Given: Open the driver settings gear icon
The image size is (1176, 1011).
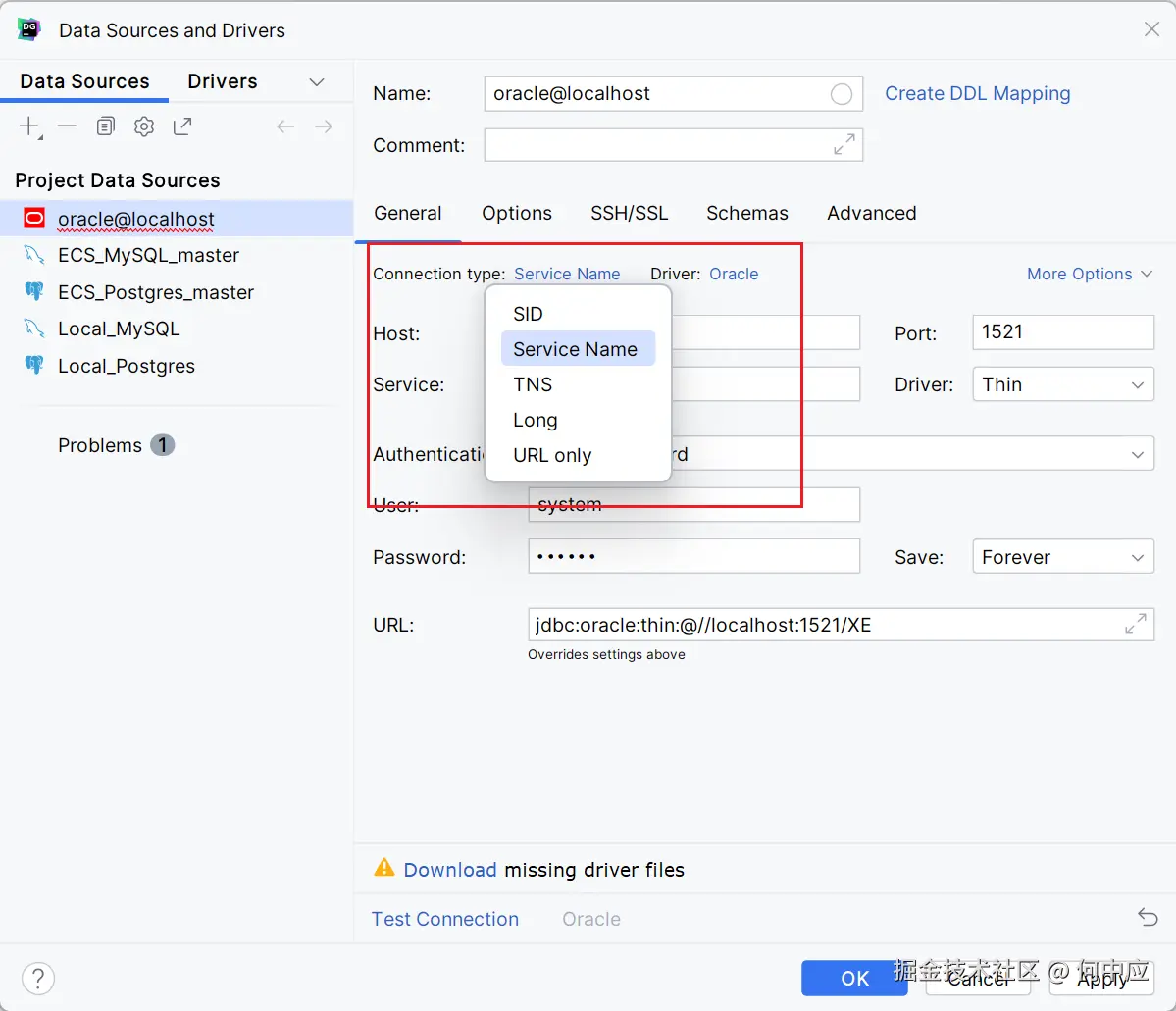Looking at the screenshot, I should (x=144, y=126).
